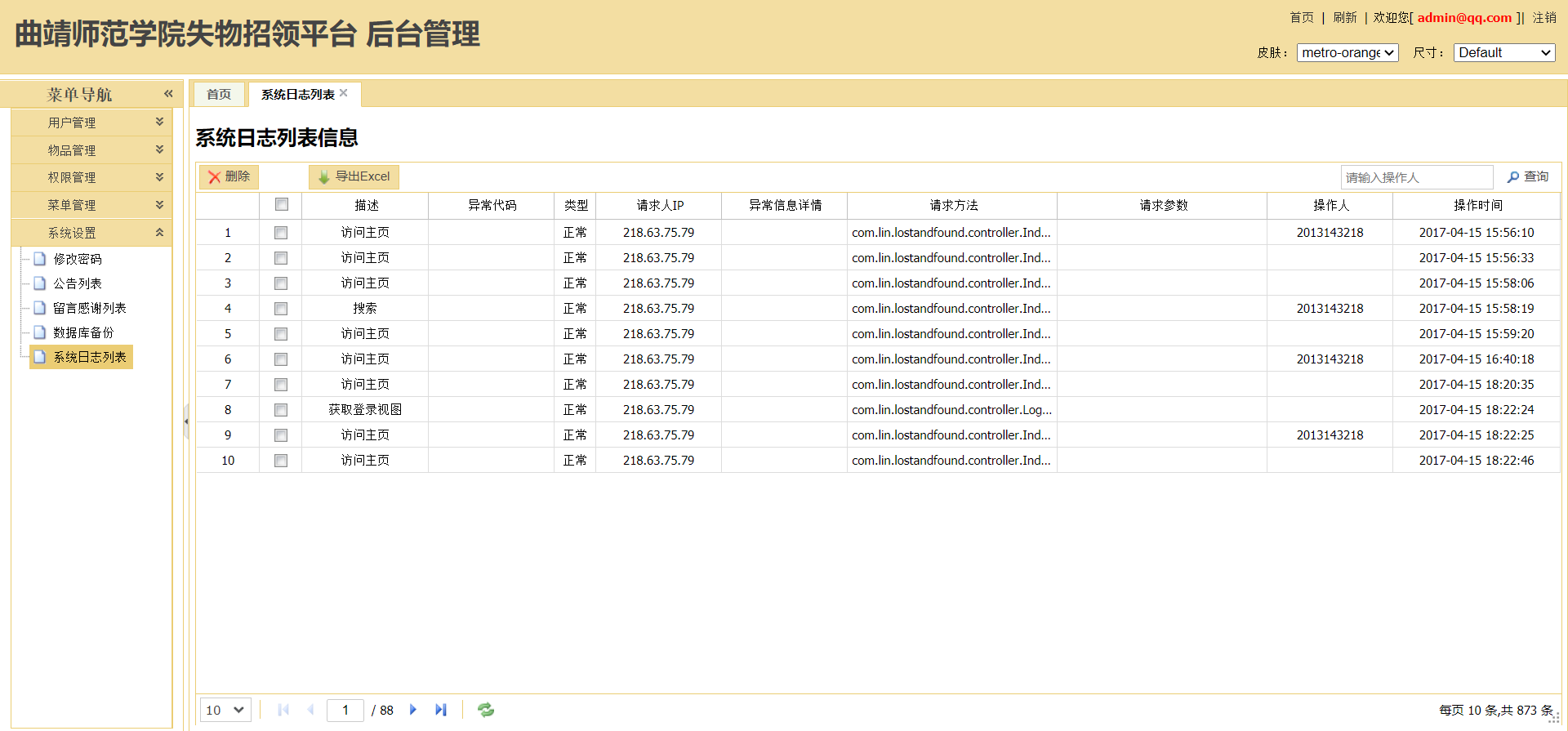Switch to the 首页 tab
The image size is (1568, 731).
click(x=219, y=94)
